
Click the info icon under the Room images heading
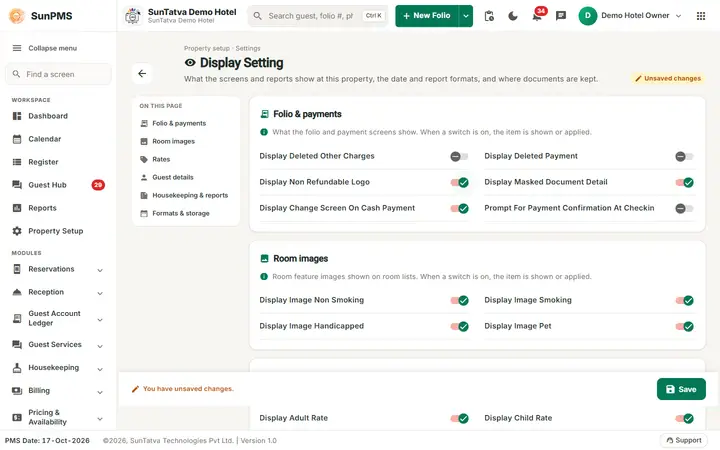(264, 276)
